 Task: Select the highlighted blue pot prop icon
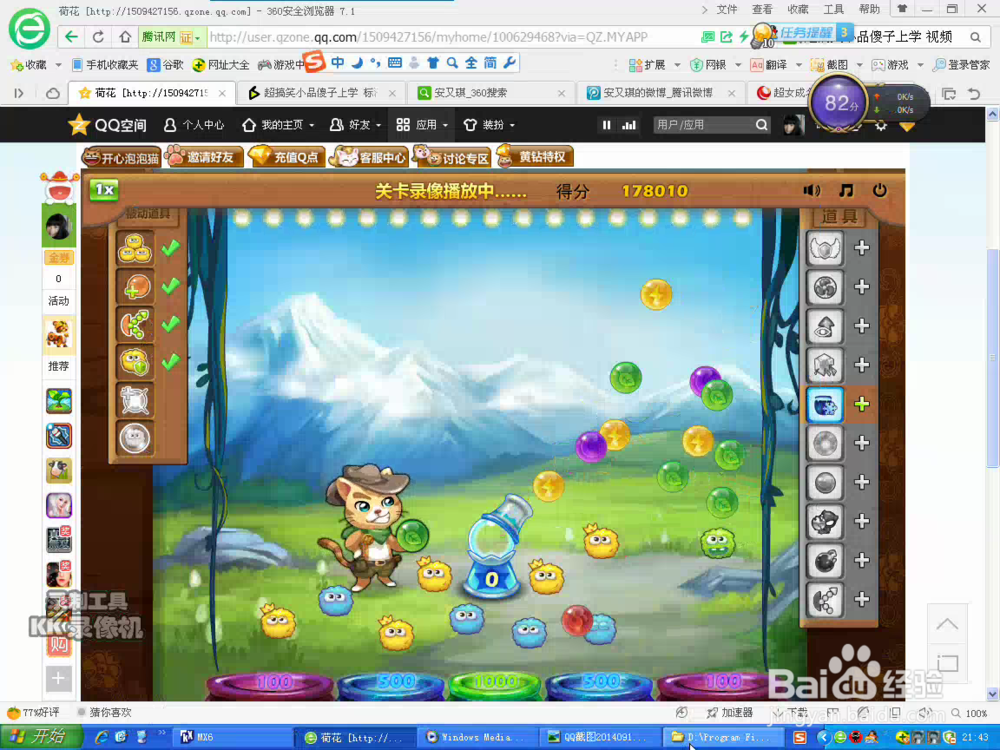pos(825,404)
